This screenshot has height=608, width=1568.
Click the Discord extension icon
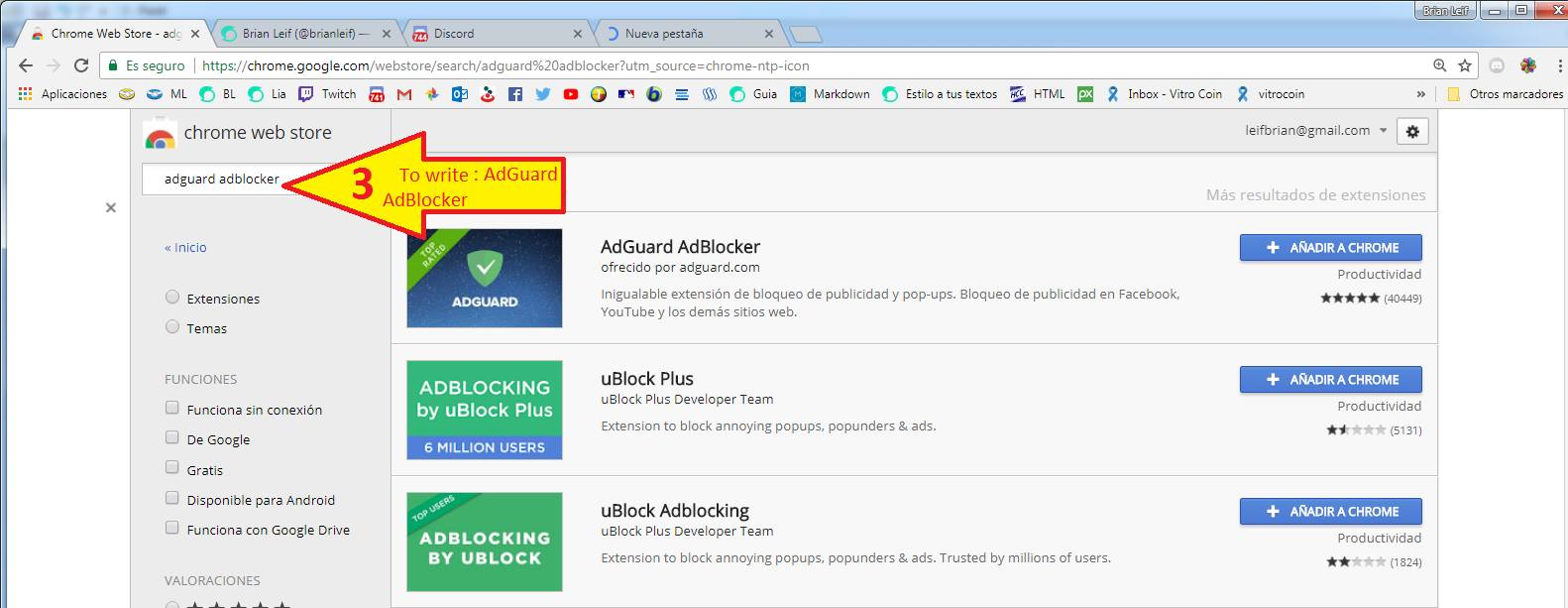pyautogui.click(x=1497, y=65)
